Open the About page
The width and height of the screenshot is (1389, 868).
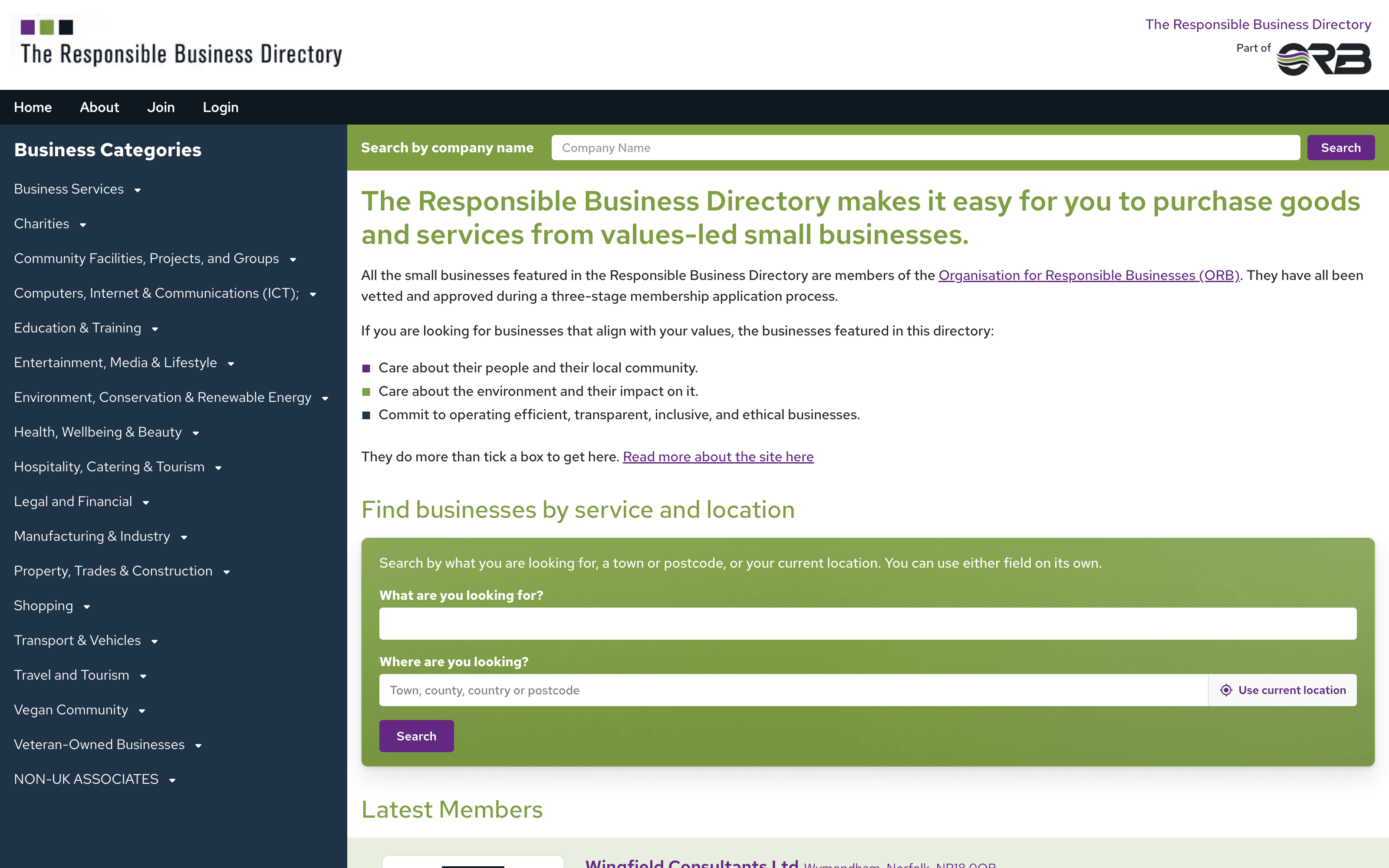[x=99, y=107]
